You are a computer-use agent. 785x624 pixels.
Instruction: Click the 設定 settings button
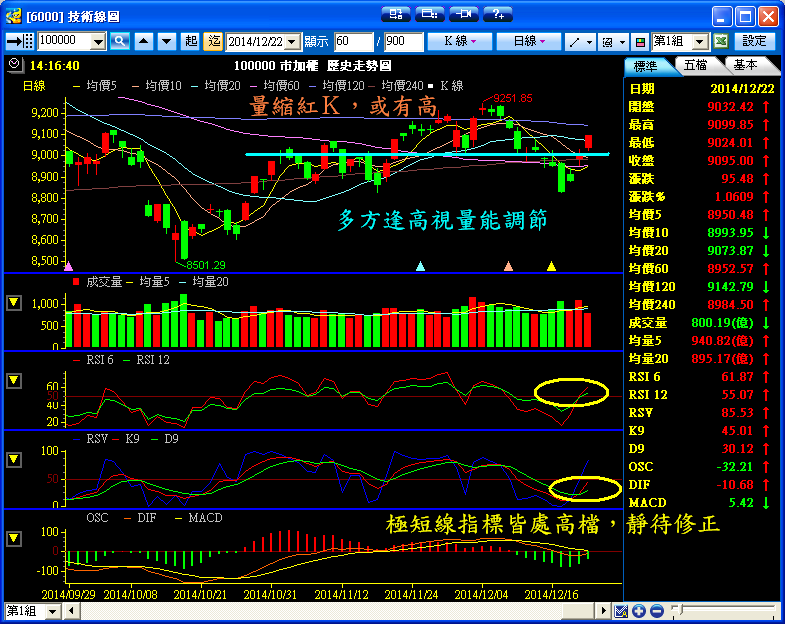click(x=755, y=41)
